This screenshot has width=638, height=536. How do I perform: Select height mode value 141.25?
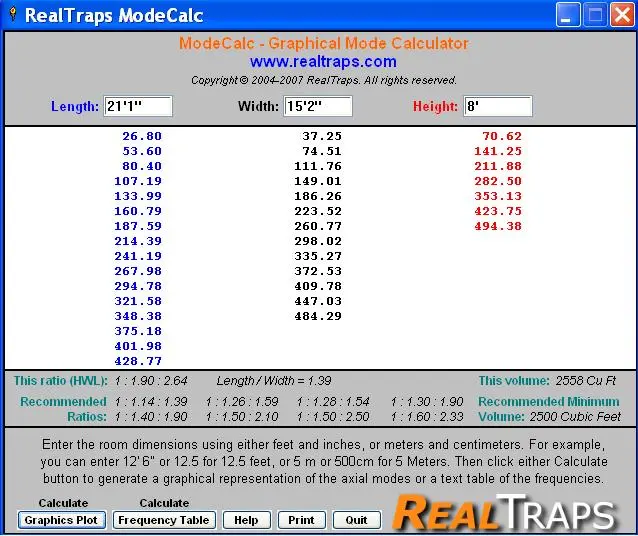click(498, 151)
